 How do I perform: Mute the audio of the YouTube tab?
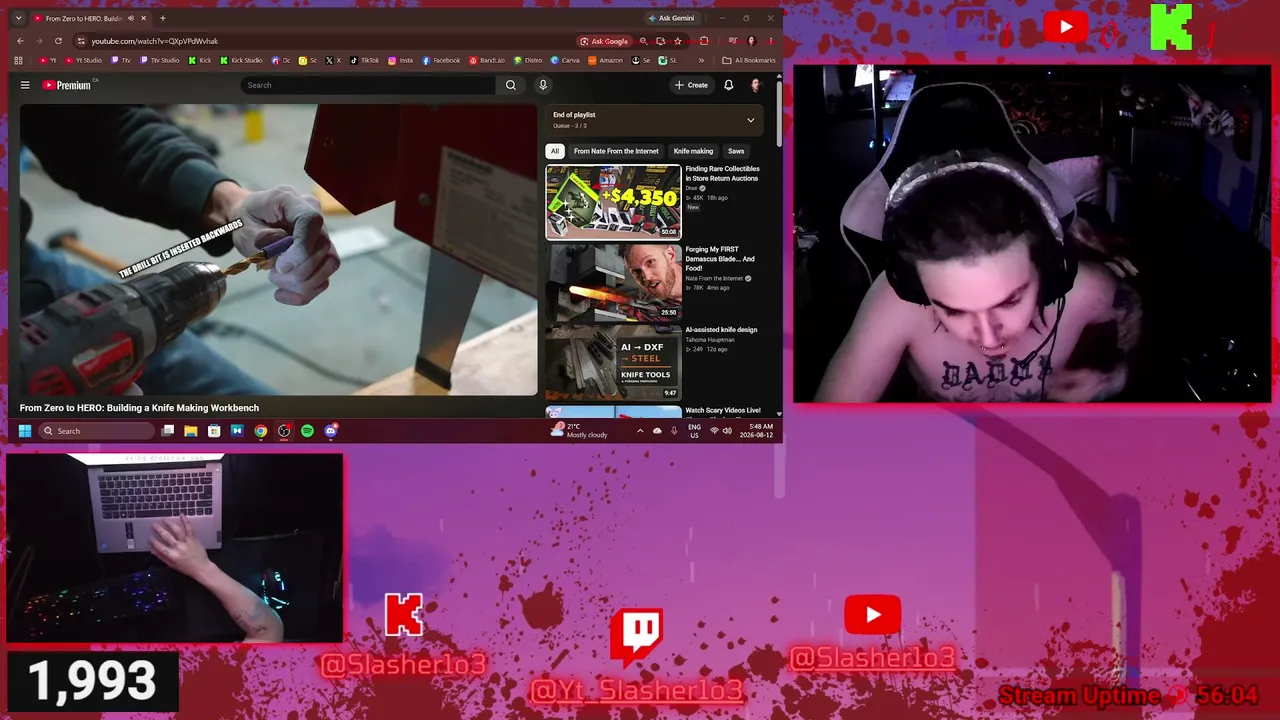coord(130,18)
